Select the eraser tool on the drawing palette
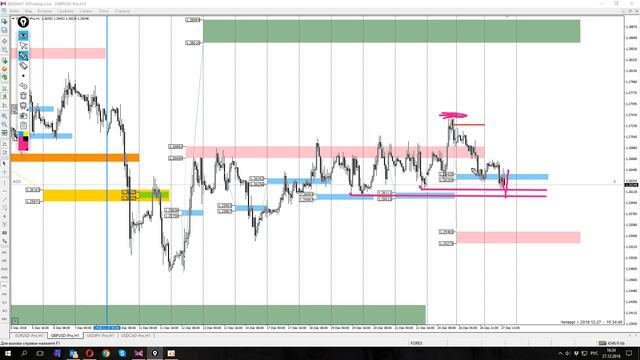The height and width of the screenshot is (360, 640). pos(23,66)
